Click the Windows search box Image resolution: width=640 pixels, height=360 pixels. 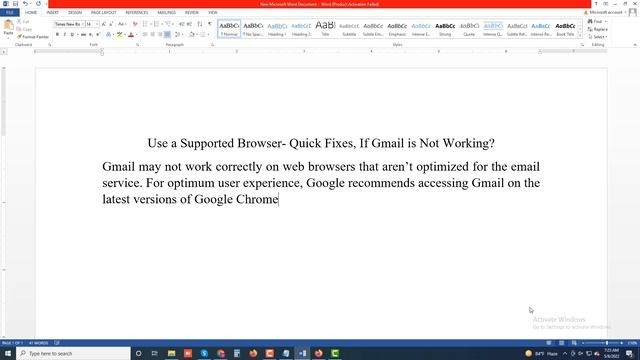(x=73, y=353)
